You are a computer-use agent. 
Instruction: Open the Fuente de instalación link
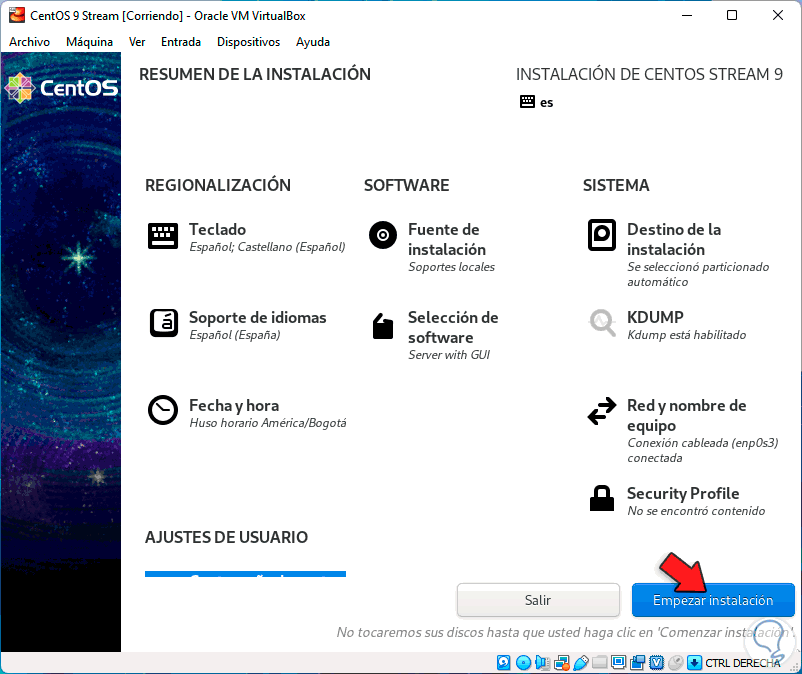(447, 239)
